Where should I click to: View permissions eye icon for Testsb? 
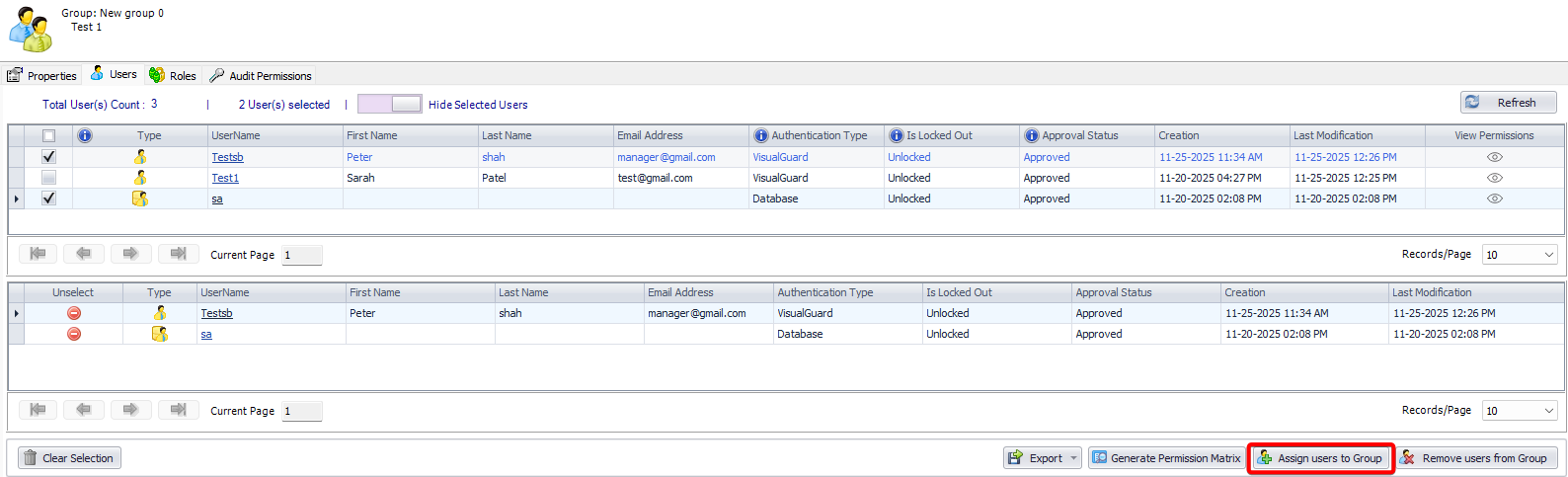(1495, 157)
